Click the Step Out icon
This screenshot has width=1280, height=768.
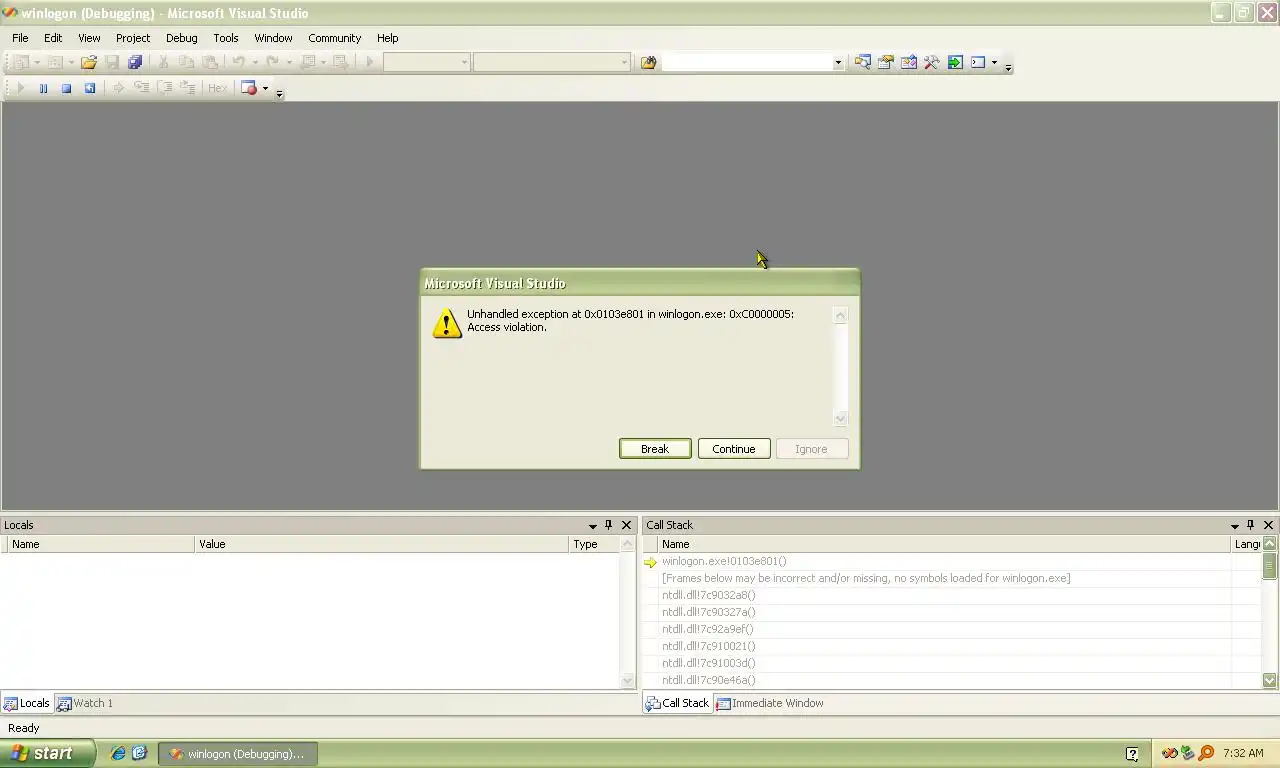(187, 88)
